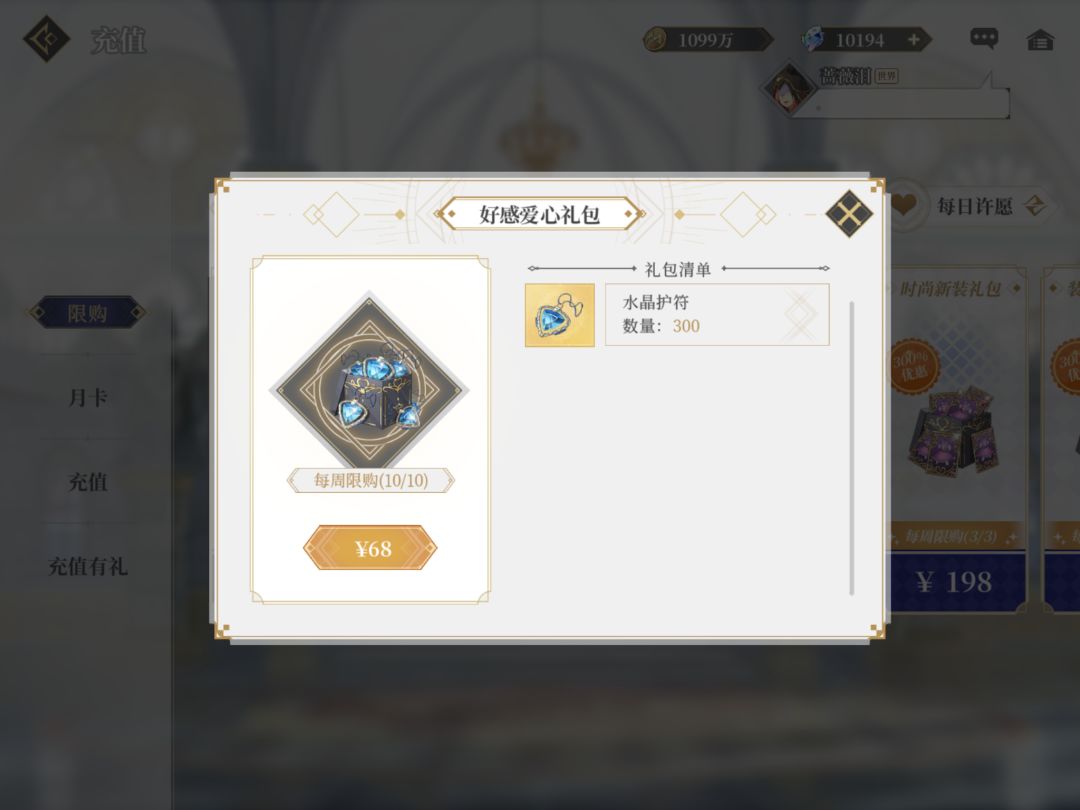
Task: Open the 月卡 tab
Action: pos(87,397)
